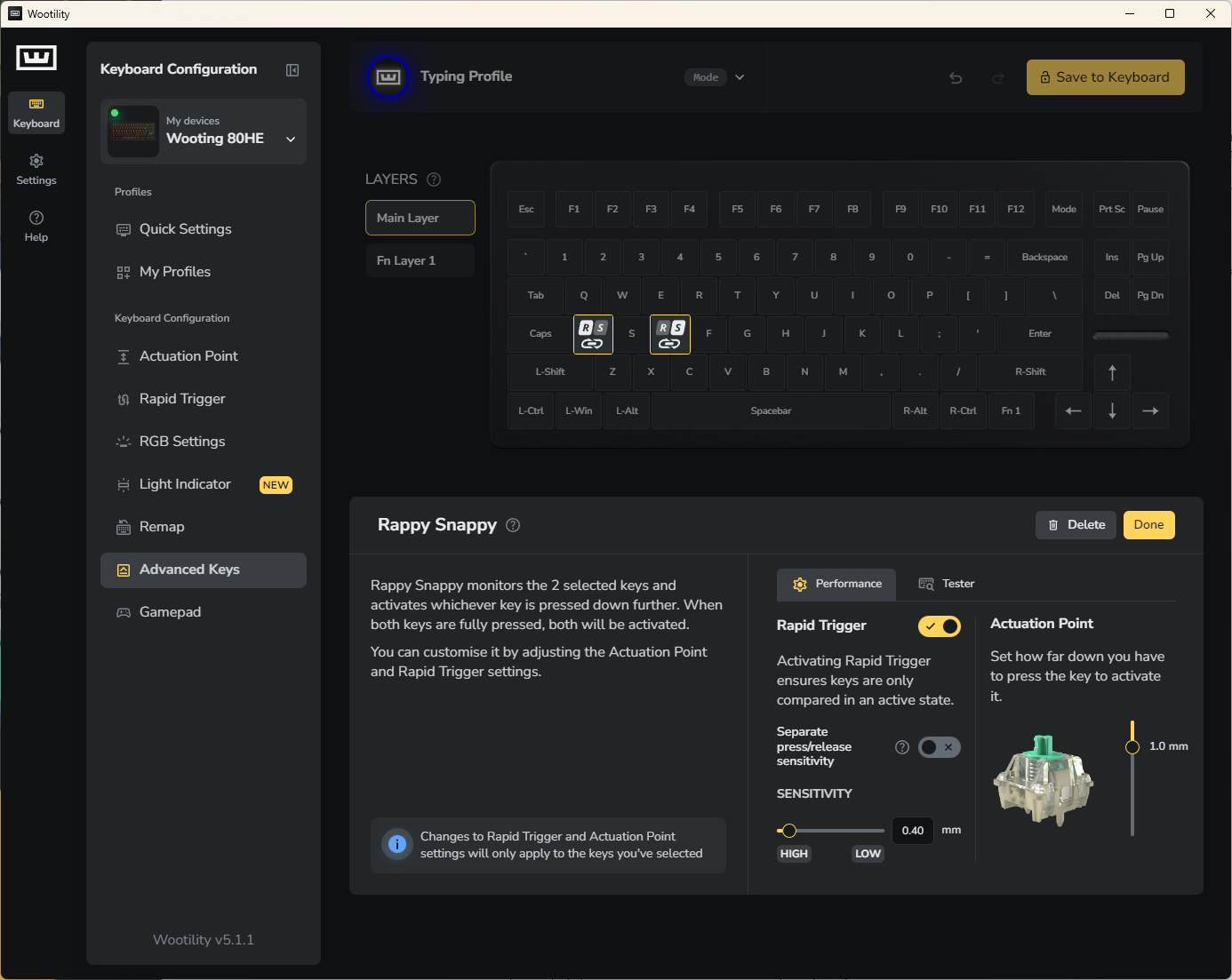Click the Tab key on the layout
This screenshot has height=980, width=1232.
pyautogui.click(x=536, y=296)
